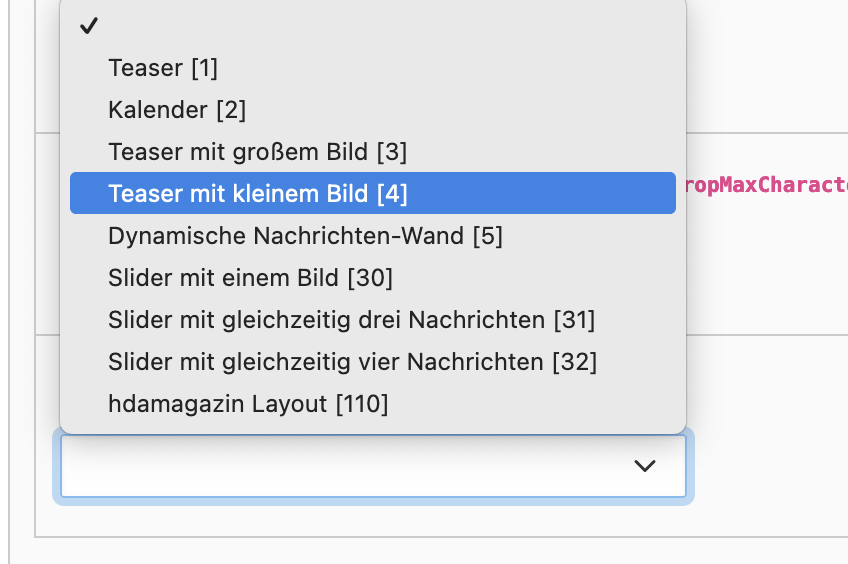Click the chevron arrow of the select box
848x564 pixels.
[645, 466]
